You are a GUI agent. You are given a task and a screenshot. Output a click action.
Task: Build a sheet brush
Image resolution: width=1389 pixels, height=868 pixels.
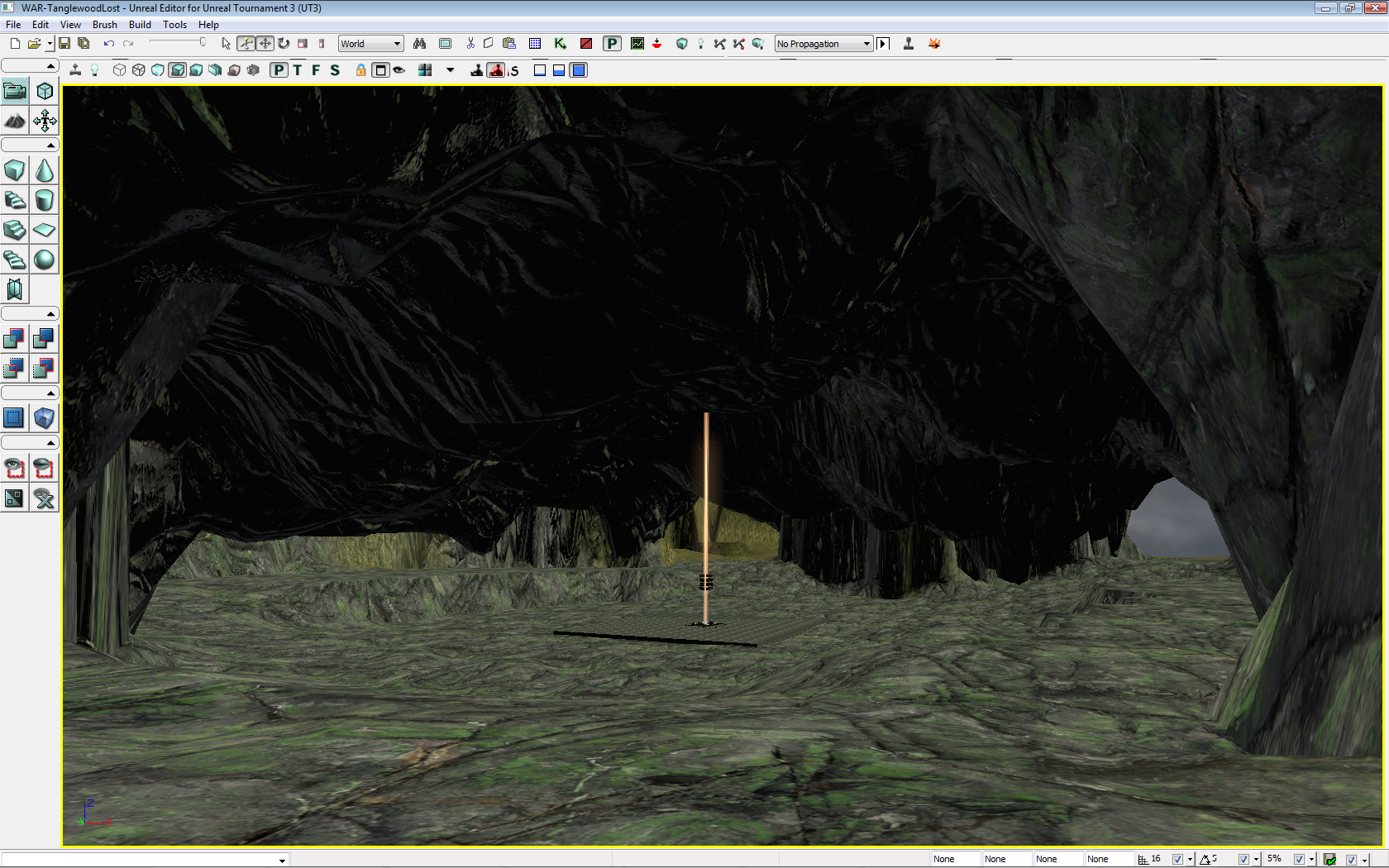coord(45,231)
